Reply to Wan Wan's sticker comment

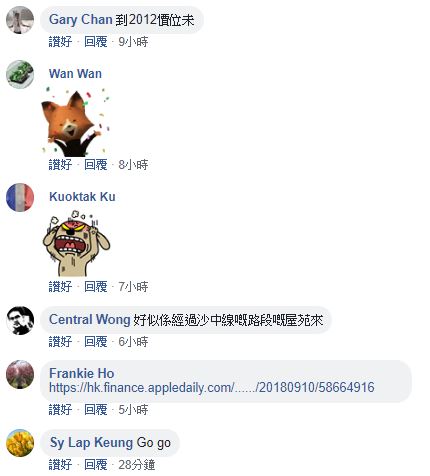(96, 165)
